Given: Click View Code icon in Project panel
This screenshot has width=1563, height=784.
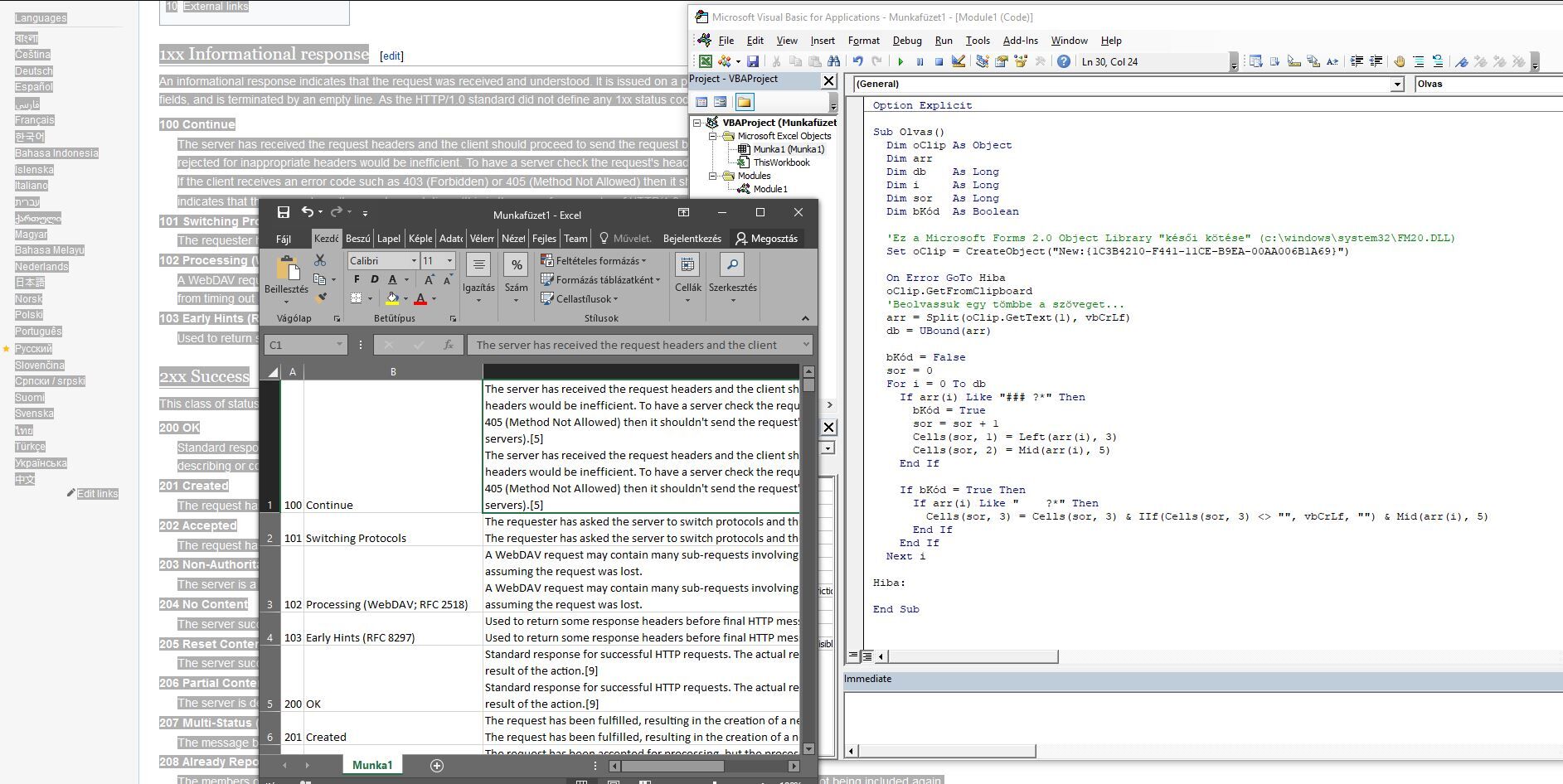Looking at the screenshot, I should tap(701, 102).
